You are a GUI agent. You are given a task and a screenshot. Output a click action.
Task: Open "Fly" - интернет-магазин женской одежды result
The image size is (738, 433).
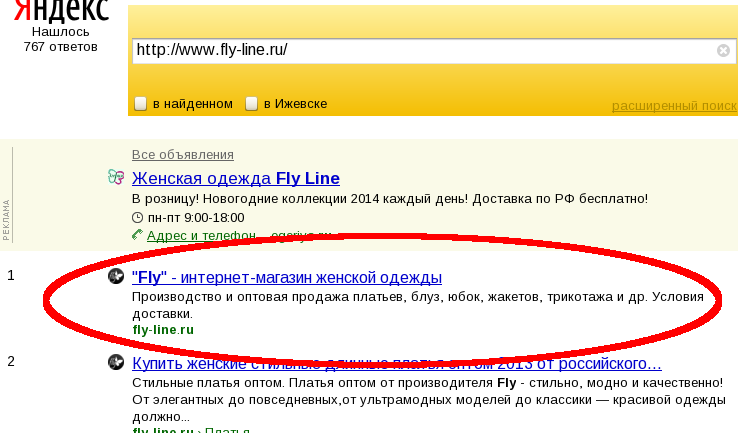287,278
